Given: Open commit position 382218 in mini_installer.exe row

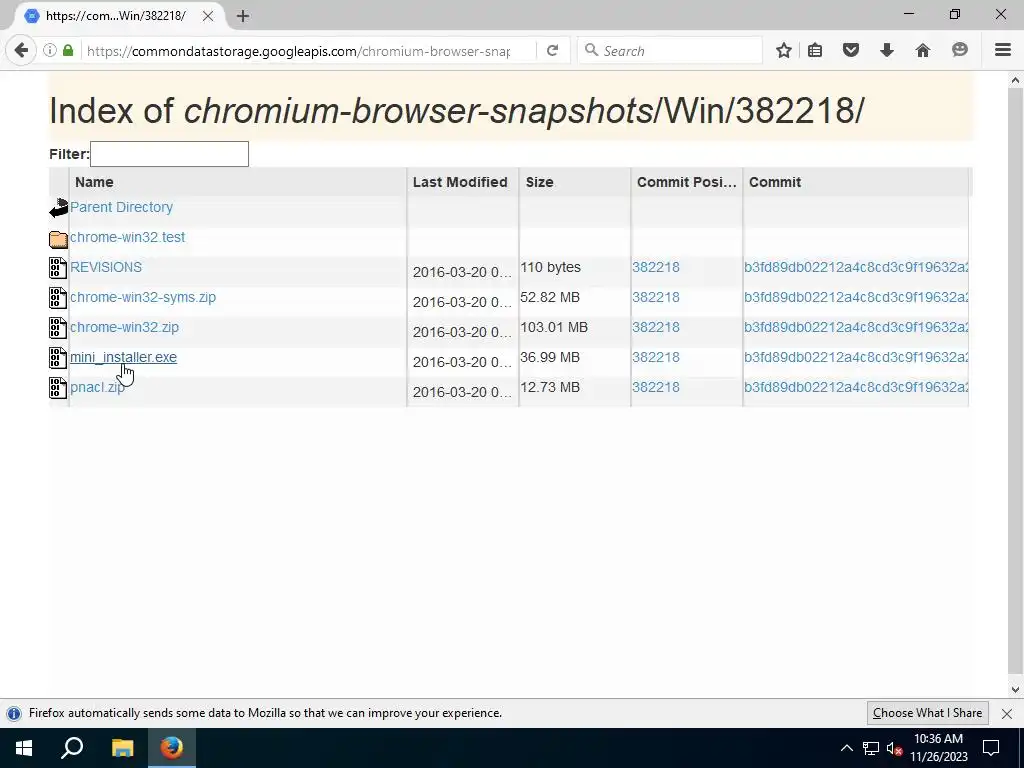Looking at the screenshot, I should click(656, 357).
